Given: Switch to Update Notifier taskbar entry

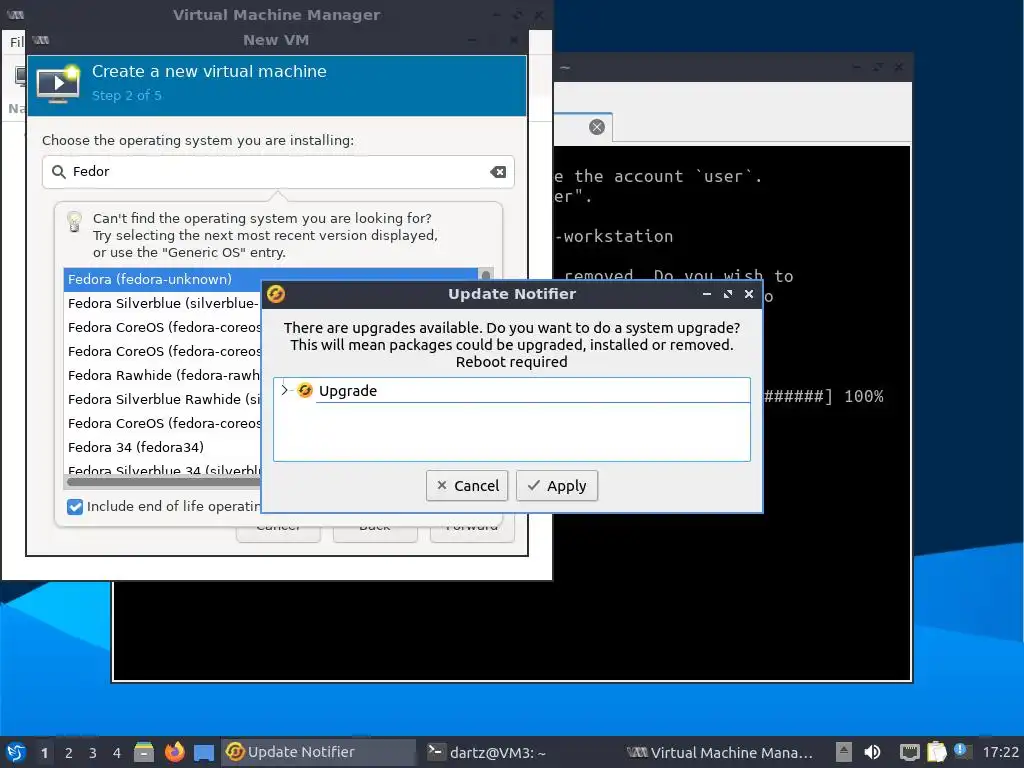Looking at the screenshot, I should pos(319,752).
